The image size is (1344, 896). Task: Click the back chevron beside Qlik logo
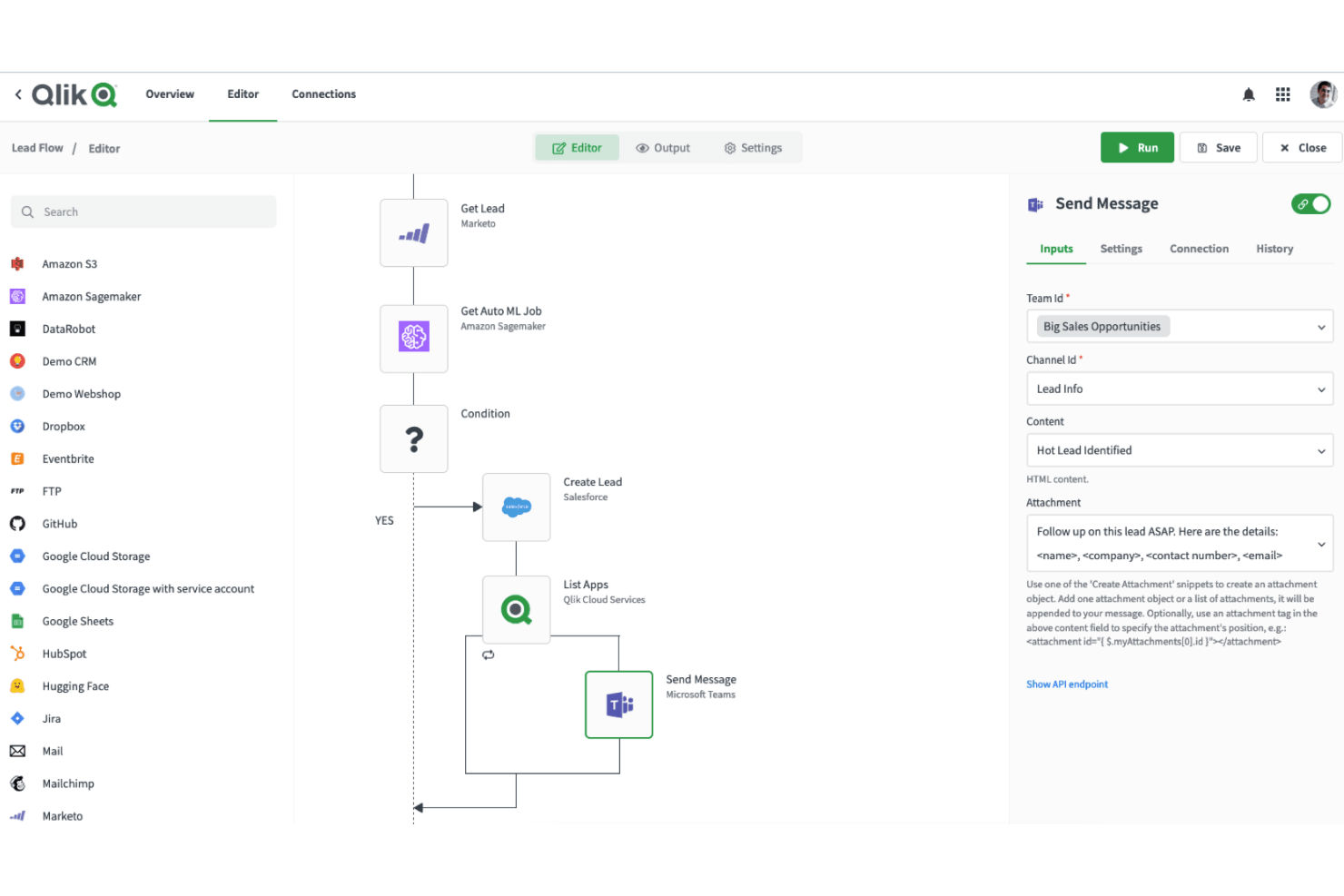[x=18, y=94]
